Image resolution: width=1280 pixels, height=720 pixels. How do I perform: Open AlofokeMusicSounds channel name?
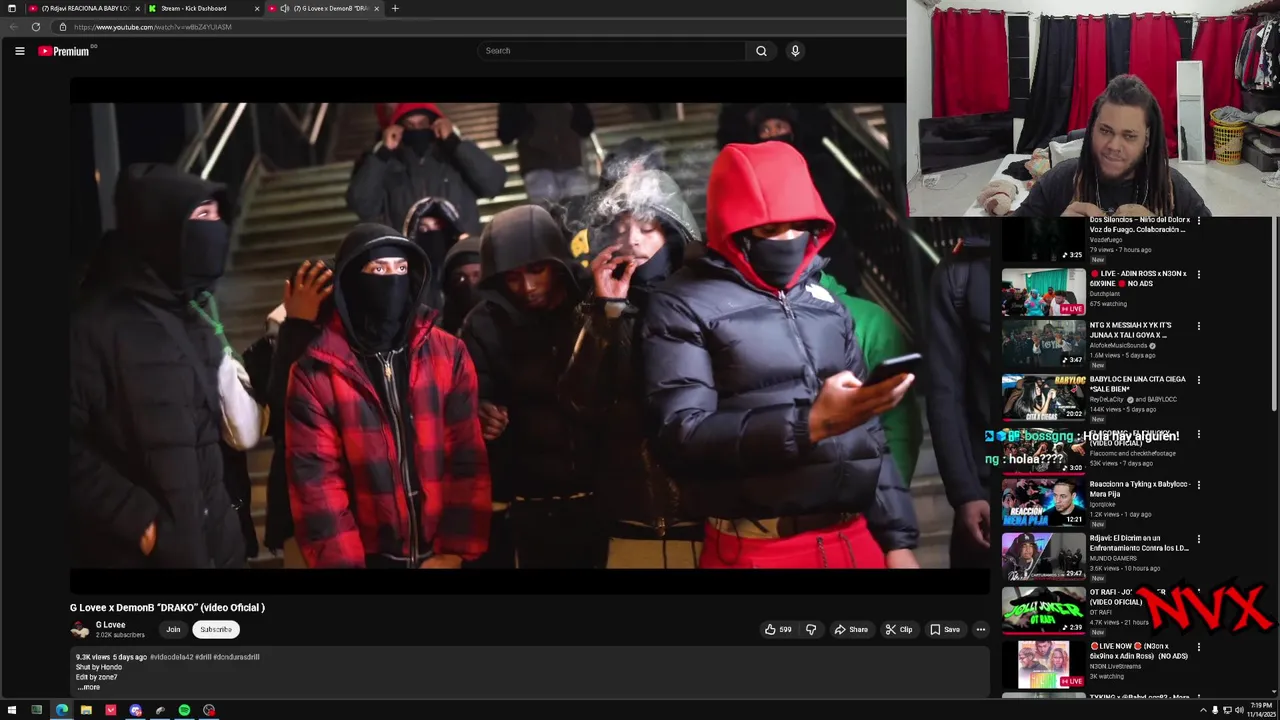point(1119,345)
